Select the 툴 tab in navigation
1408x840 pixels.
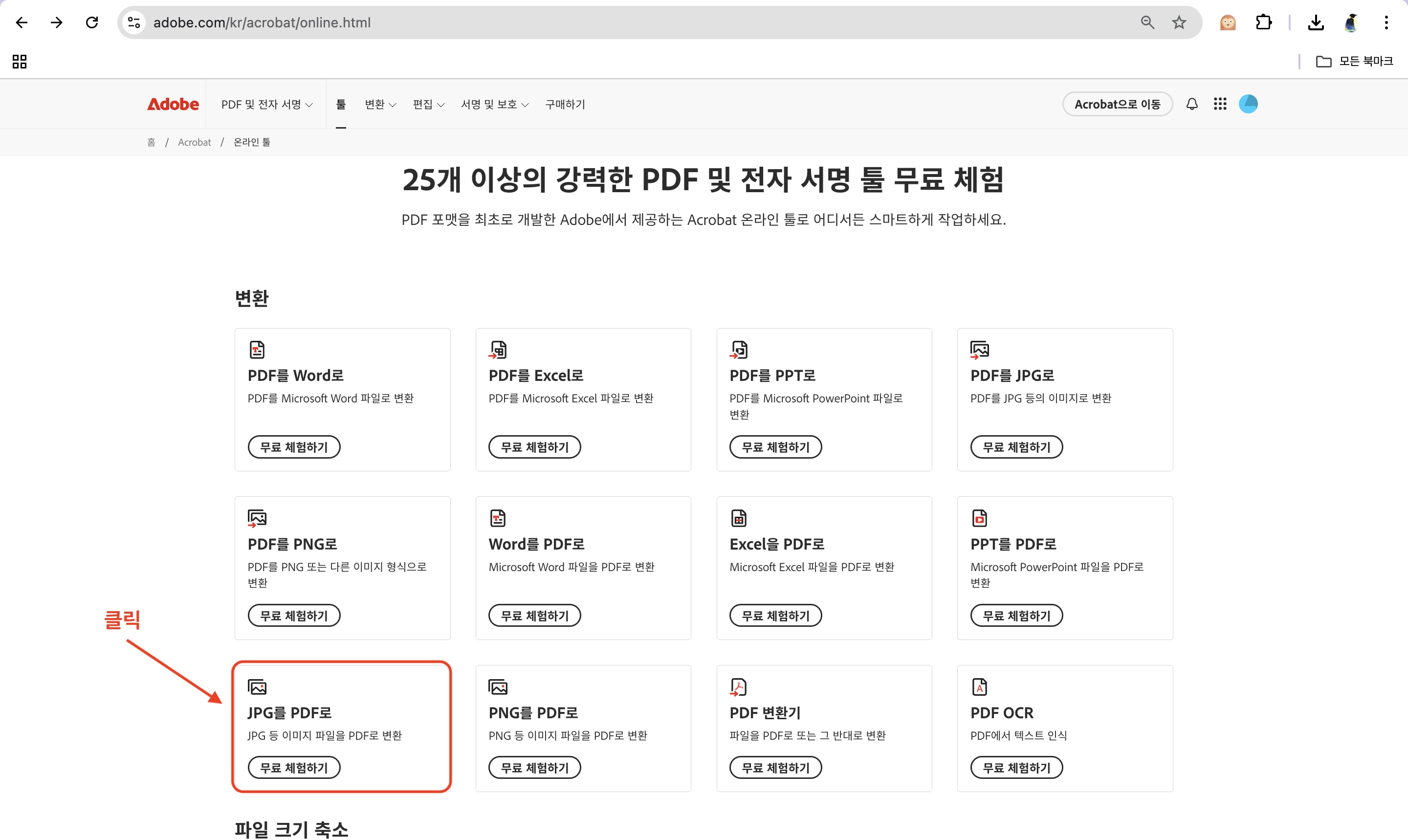pyautogui.click(x=341, y=104)
